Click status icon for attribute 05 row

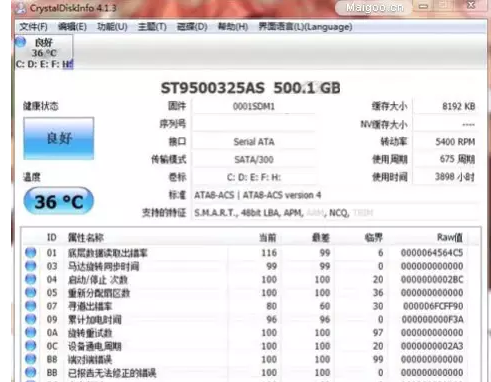coord(31,293)
